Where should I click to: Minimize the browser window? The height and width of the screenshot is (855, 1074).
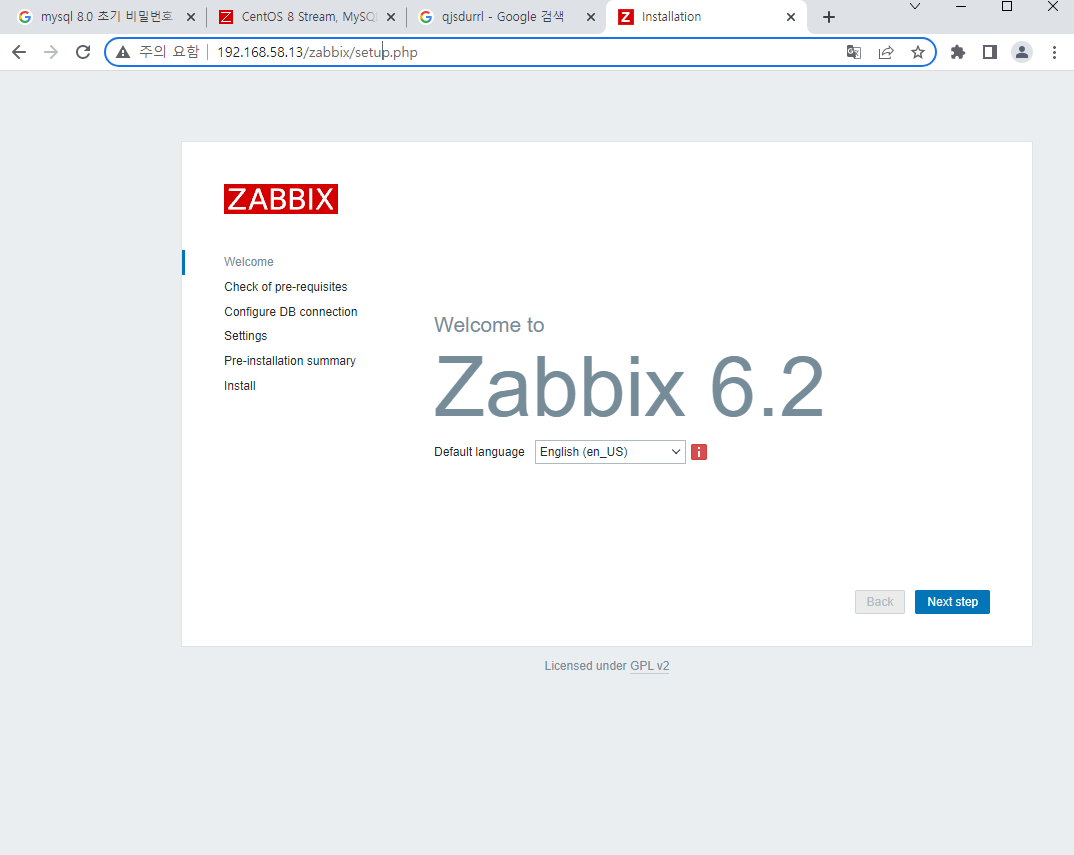961,6
